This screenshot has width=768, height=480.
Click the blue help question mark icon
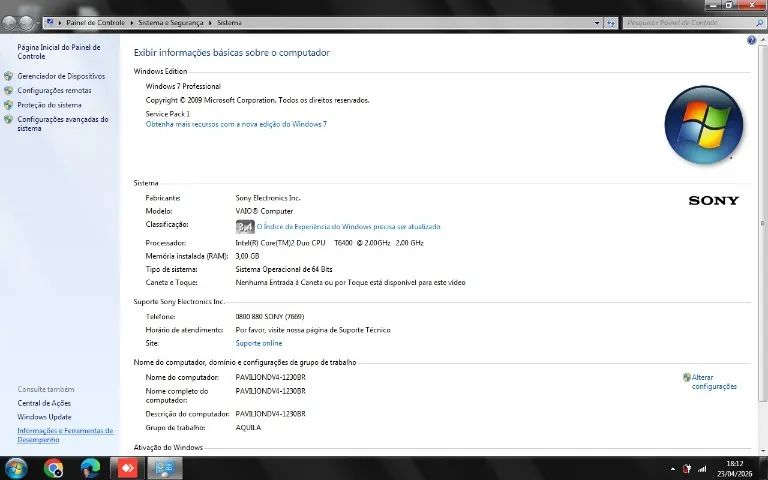pos(751,40)
